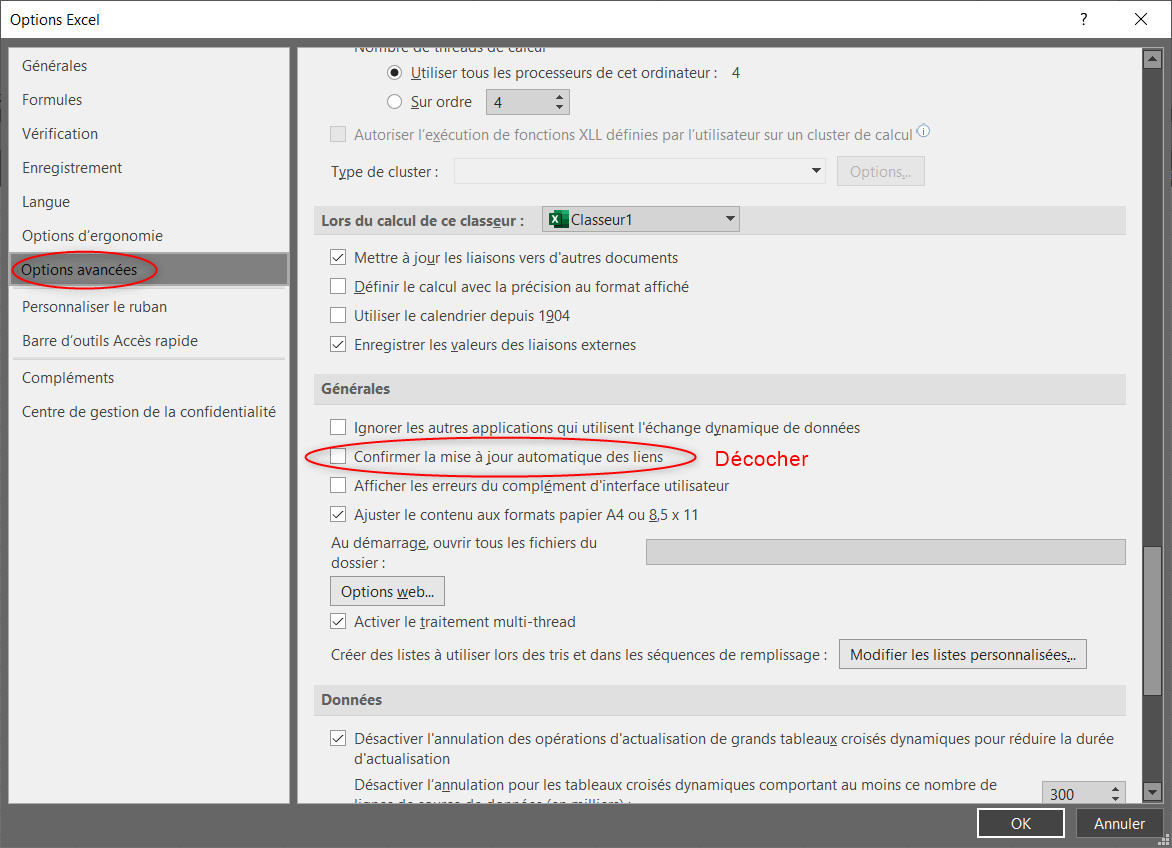Decrease the 'Sur ordre' thread count

(559, 108)
